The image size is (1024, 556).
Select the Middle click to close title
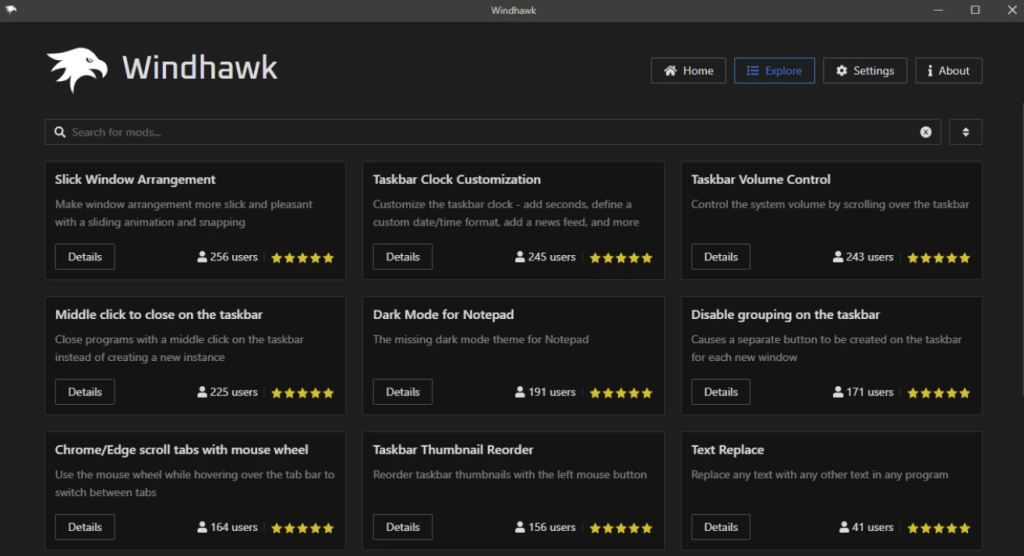point(159,314)
